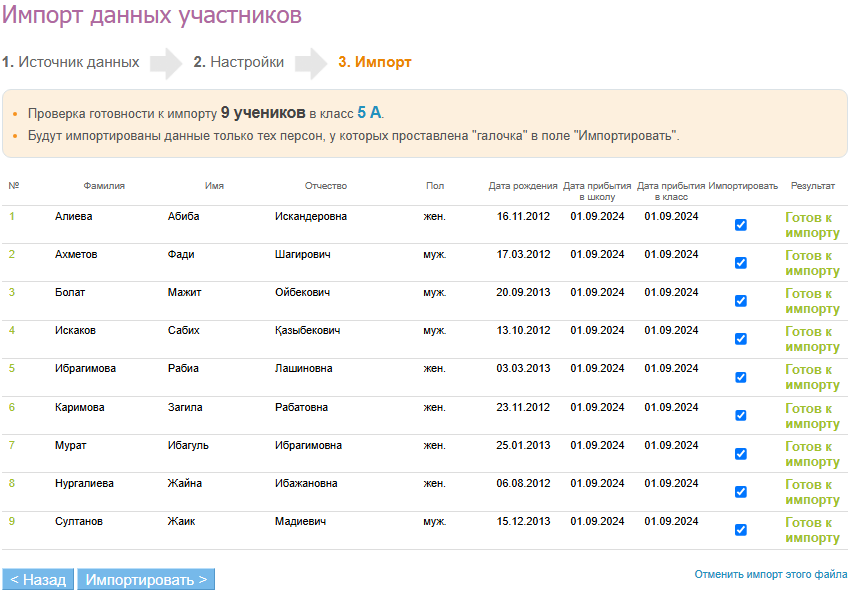850x595 pixels.
Task: Open step 1 Источник данных
Action: [71, 62]
